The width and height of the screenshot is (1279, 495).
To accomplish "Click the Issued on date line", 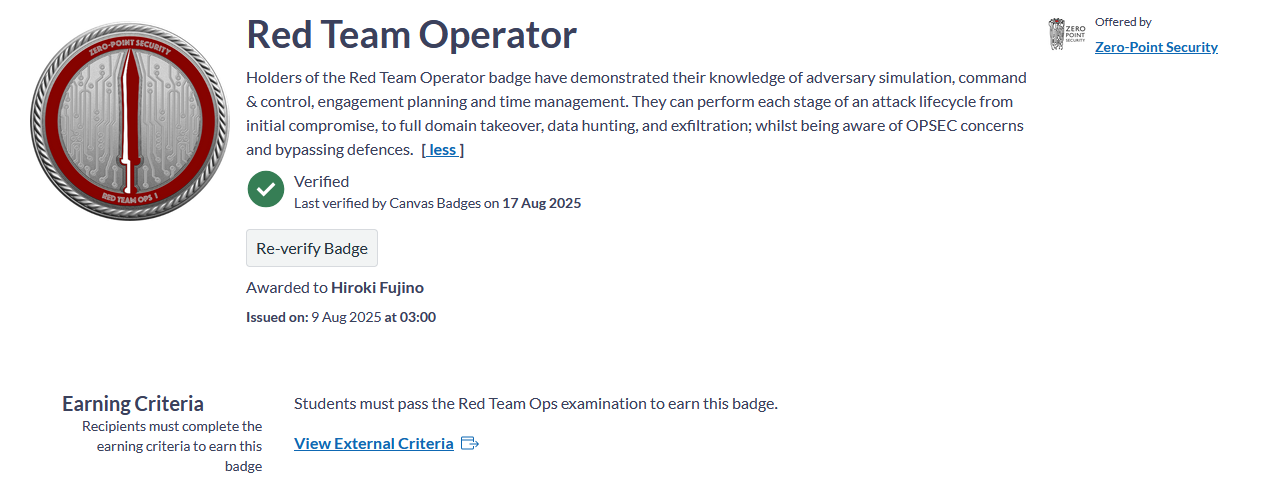I will (x=341, y=318).
